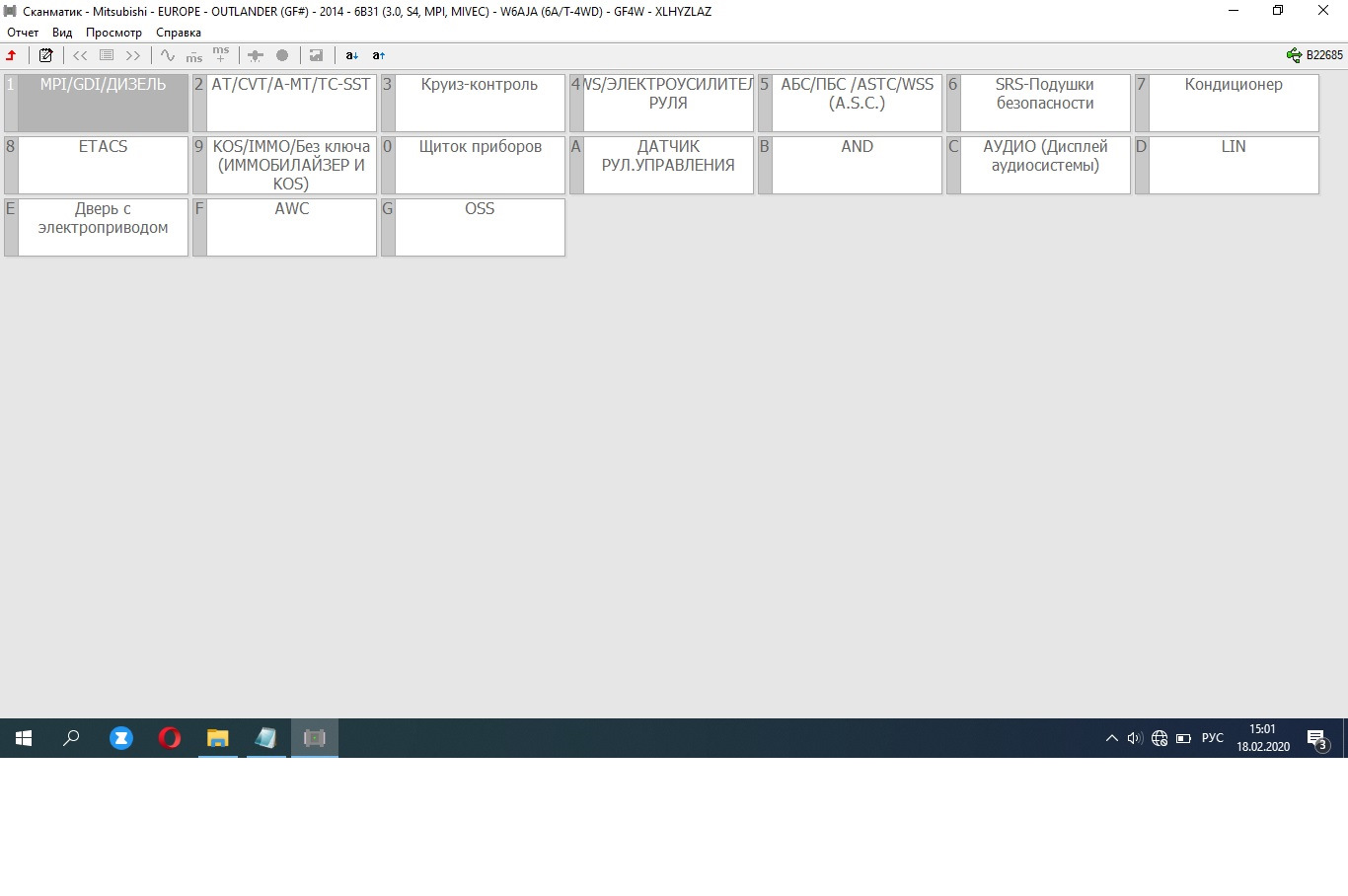Open the ЭЛЕКТРОУСИЛИТЕЛЬ РУЛЯ tile
This screenshot has width=1348, height=896.
(662, 103)
